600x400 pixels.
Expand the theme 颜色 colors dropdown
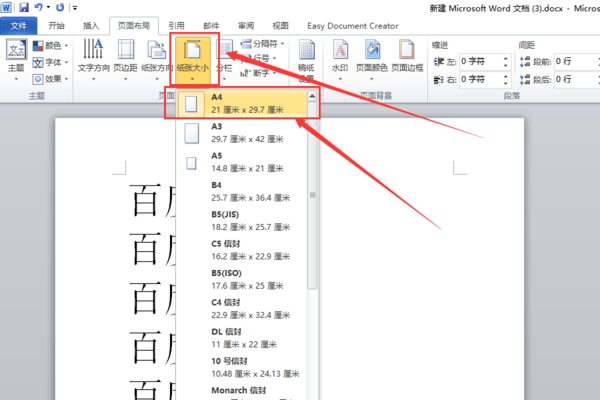click(51, 46)
